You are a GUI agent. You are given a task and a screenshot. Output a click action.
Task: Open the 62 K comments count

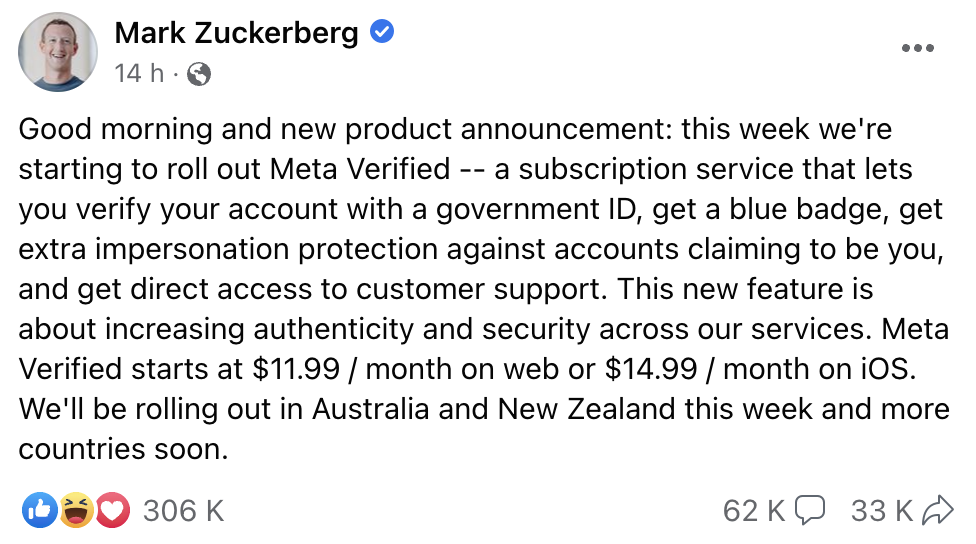754,511
